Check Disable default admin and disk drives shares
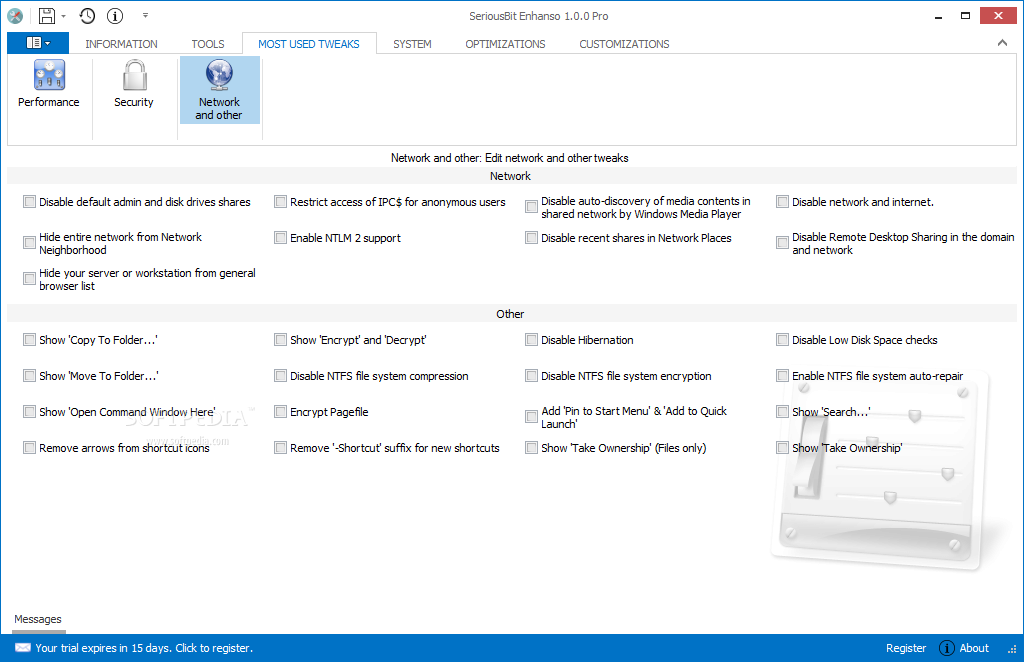Viewport: 1024px width, 662px height. [x=29, y=202]
